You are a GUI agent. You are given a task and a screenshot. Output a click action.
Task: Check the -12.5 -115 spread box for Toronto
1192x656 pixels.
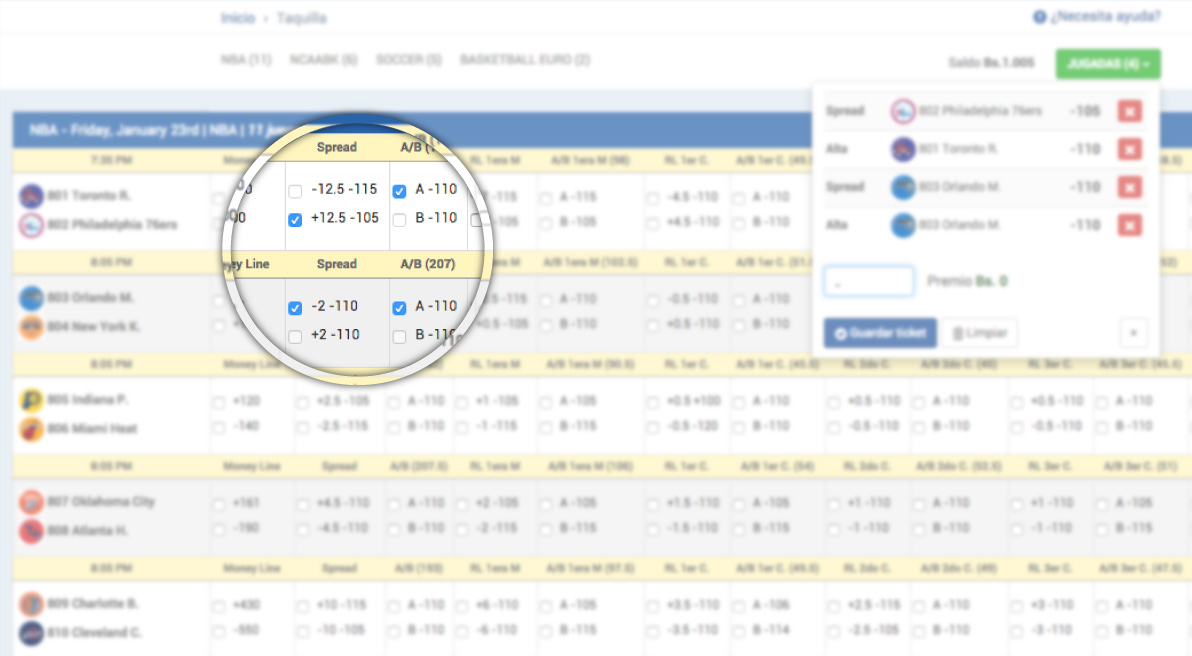(295, 191)
